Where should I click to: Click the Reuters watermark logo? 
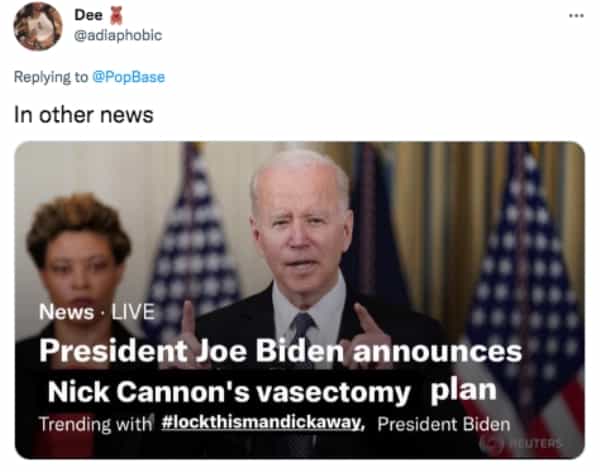pyautogui.click(x=523, y=443)
